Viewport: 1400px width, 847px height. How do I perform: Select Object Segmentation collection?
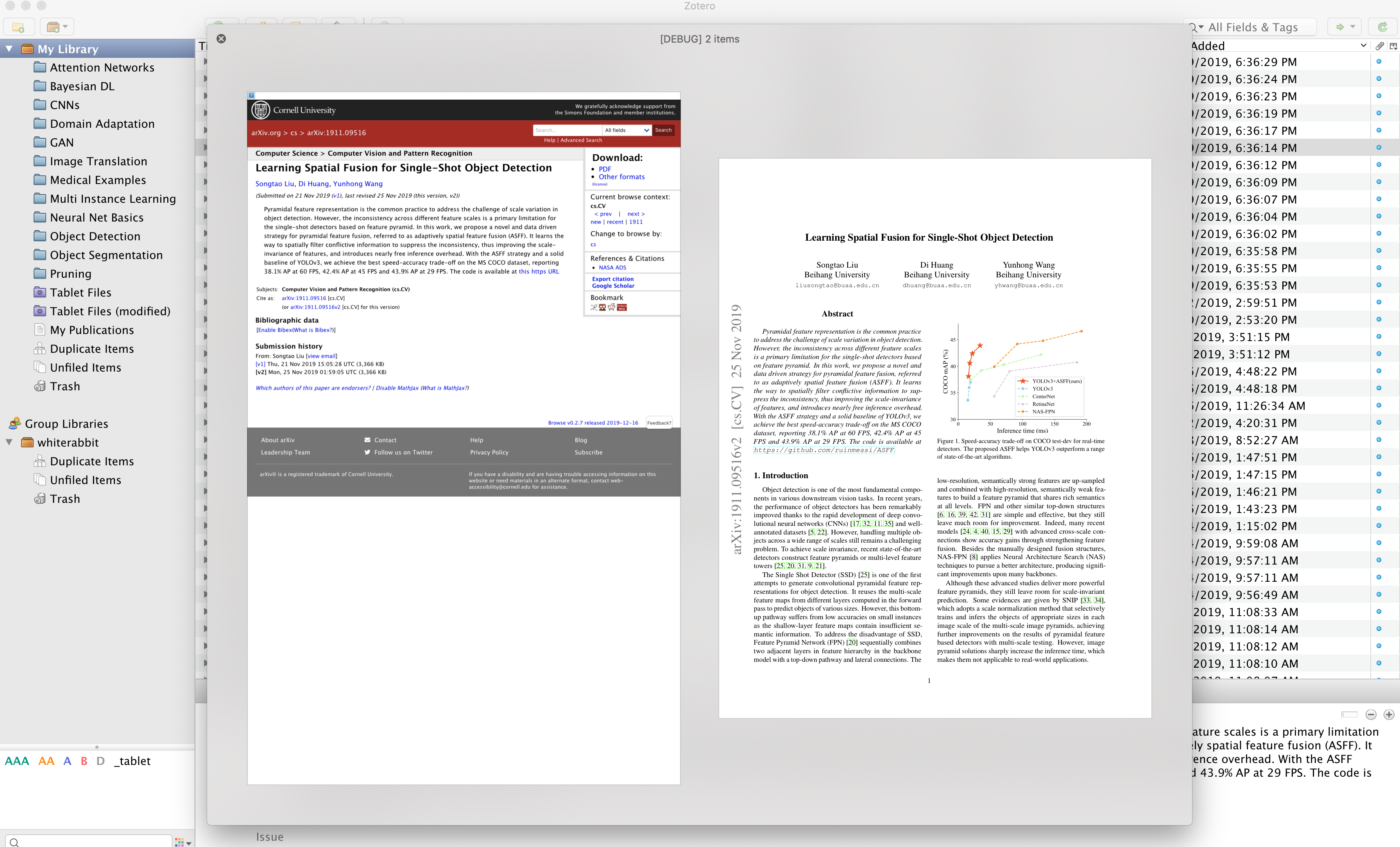tap(106, 255)
